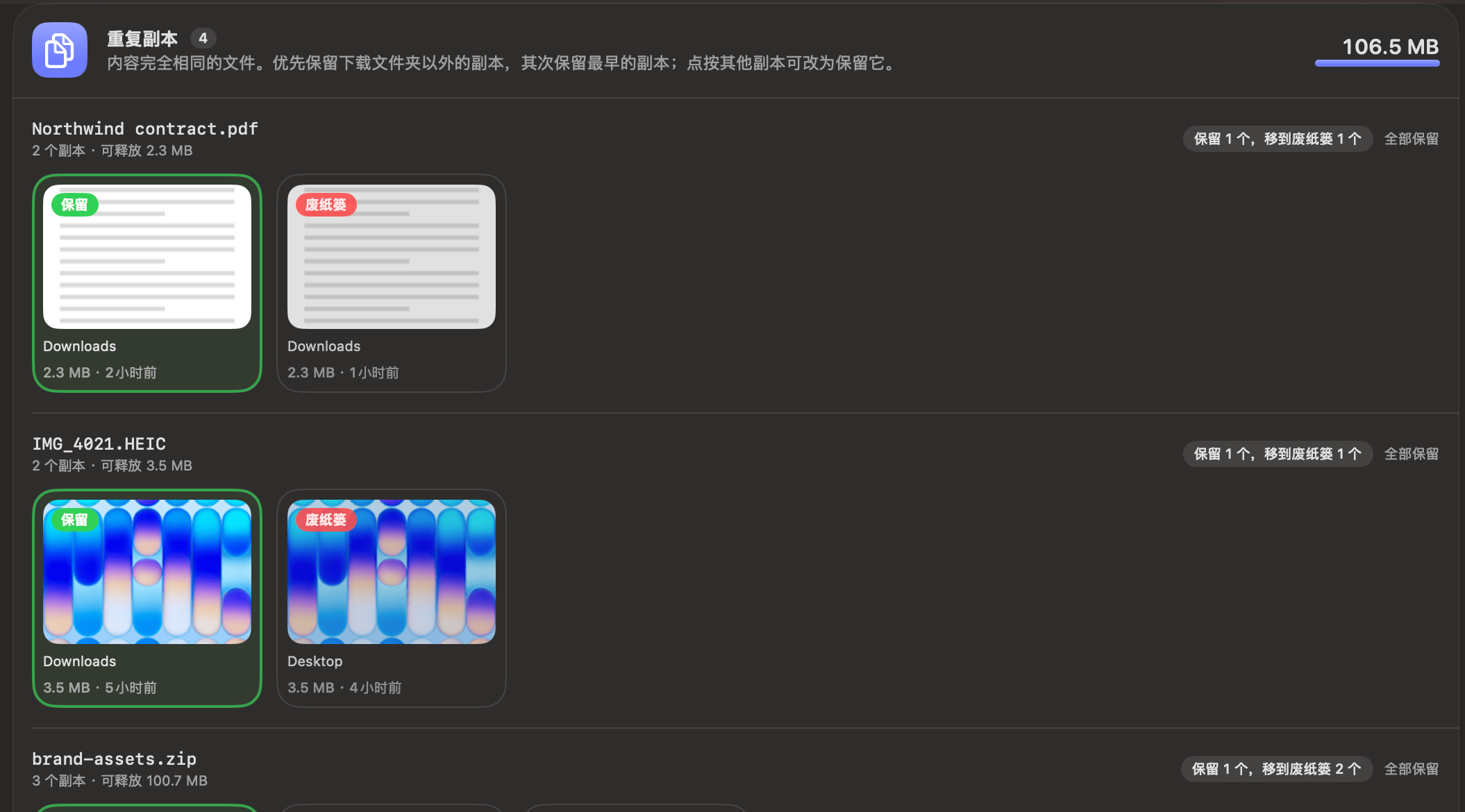Click the brand-assets.zip file name
1465x812 pixels.
tap(115, 759)
